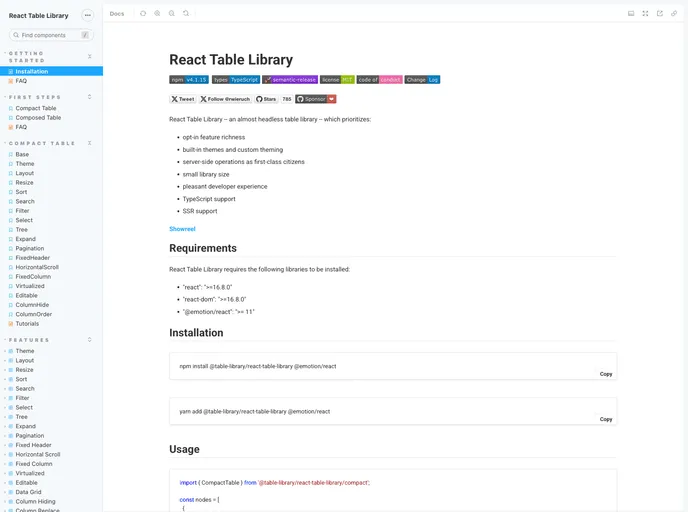Click the semantic-release badge
Screen dimensions: 688x512
click(x=290, y=79)
